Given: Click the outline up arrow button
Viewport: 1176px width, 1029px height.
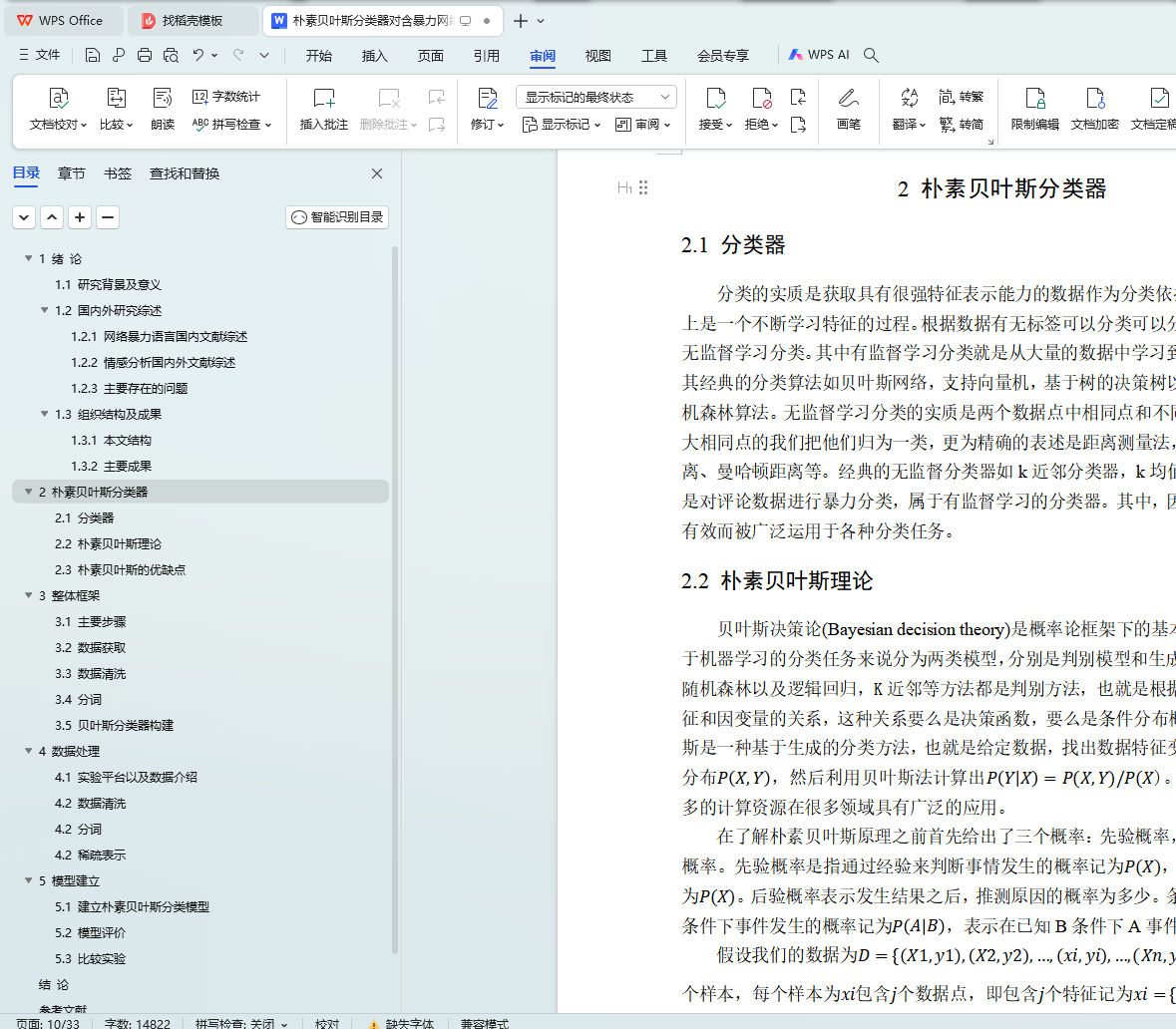Looking at the screenshot, I should (x=52, y=217).
